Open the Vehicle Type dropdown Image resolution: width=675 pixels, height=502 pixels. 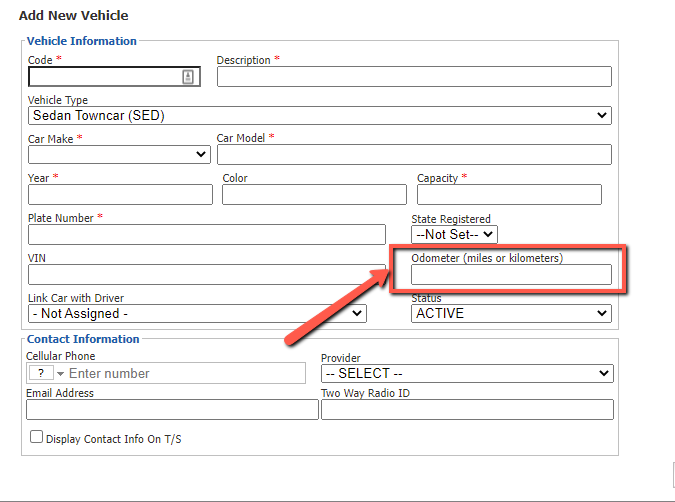pos(319,115)
